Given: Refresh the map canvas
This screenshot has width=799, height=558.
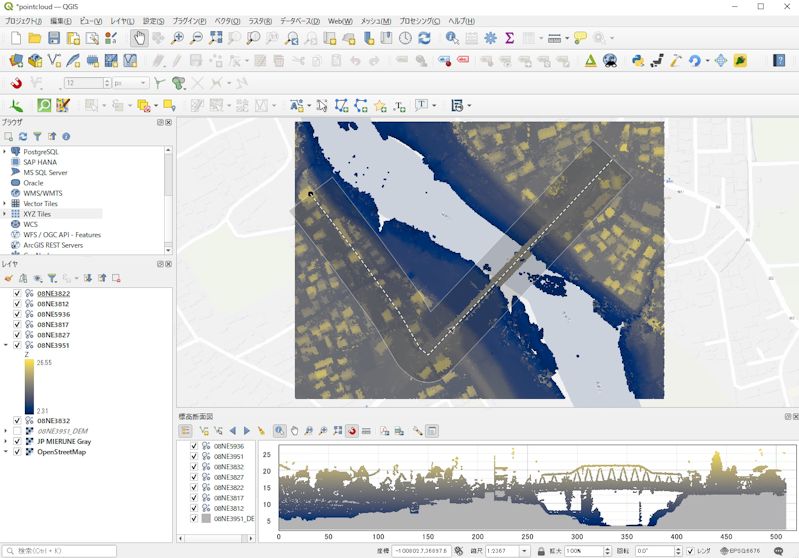Looking at the screenshot, I should pyautogui.click(x=424, y=38).
